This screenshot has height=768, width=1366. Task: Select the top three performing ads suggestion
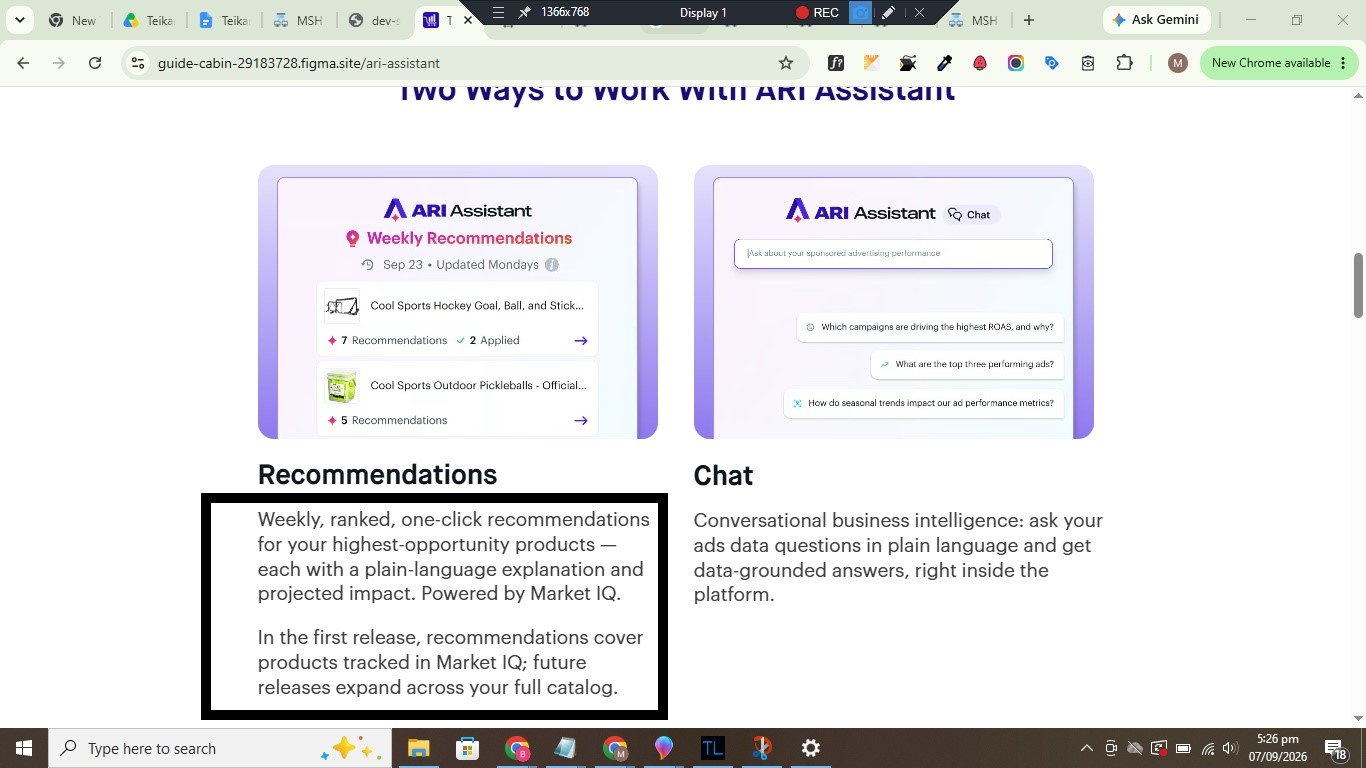click(x=966, y=364)
